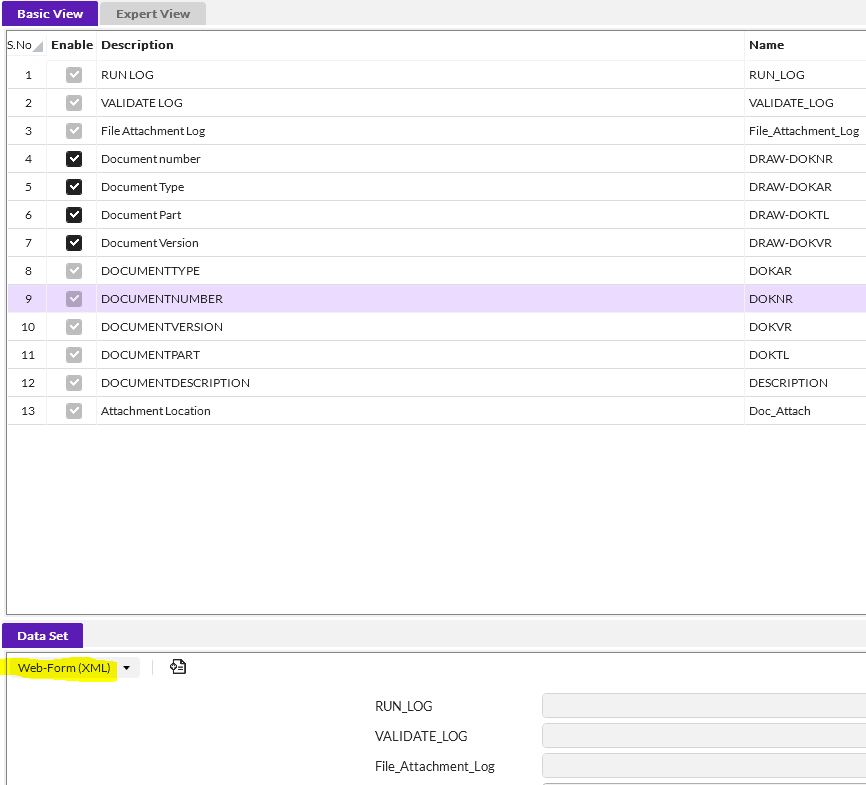
Task: Click the Web-Form dropdown arrow
Action: click(126, 668)
